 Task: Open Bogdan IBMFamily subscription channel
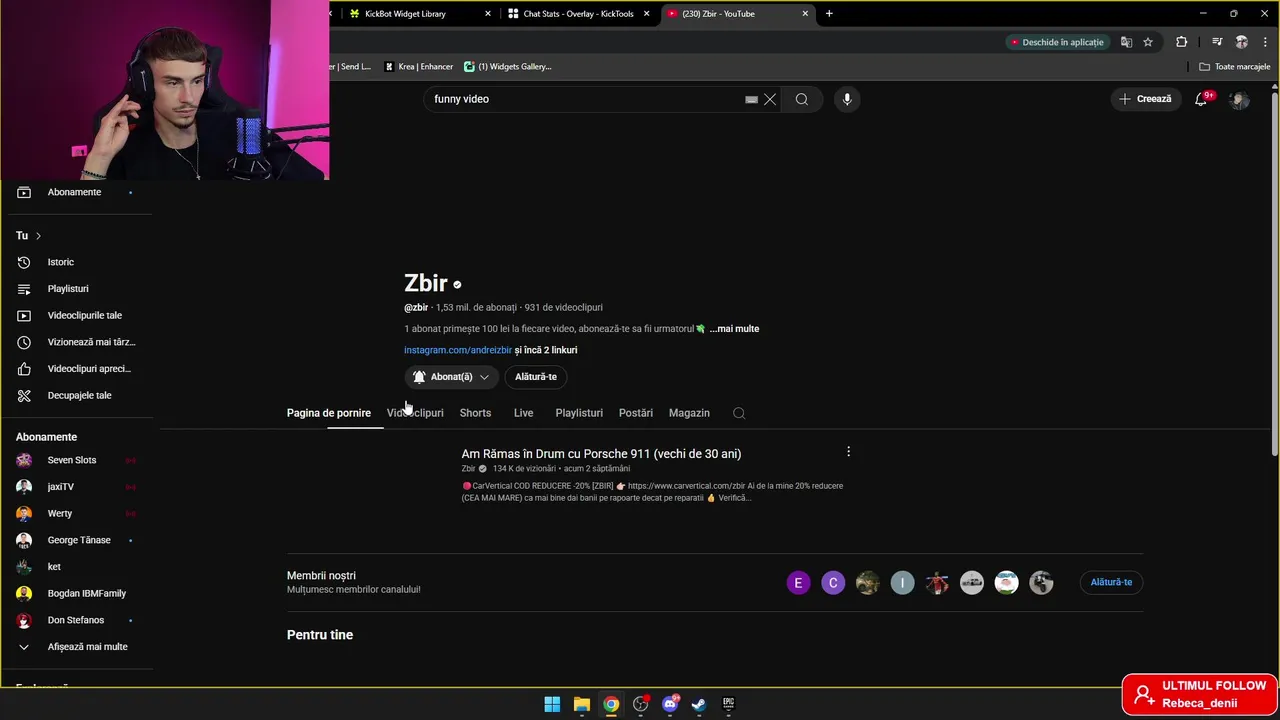coord(78,593)
